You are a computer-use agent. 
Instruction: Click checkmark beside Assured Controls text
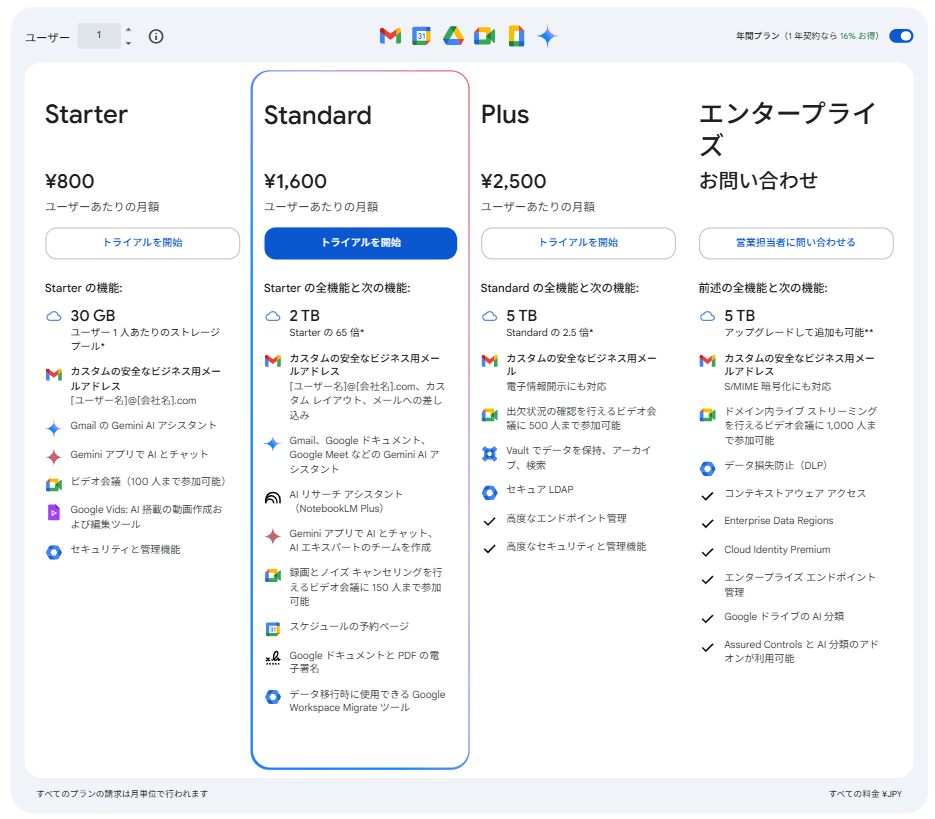point(707,648)
